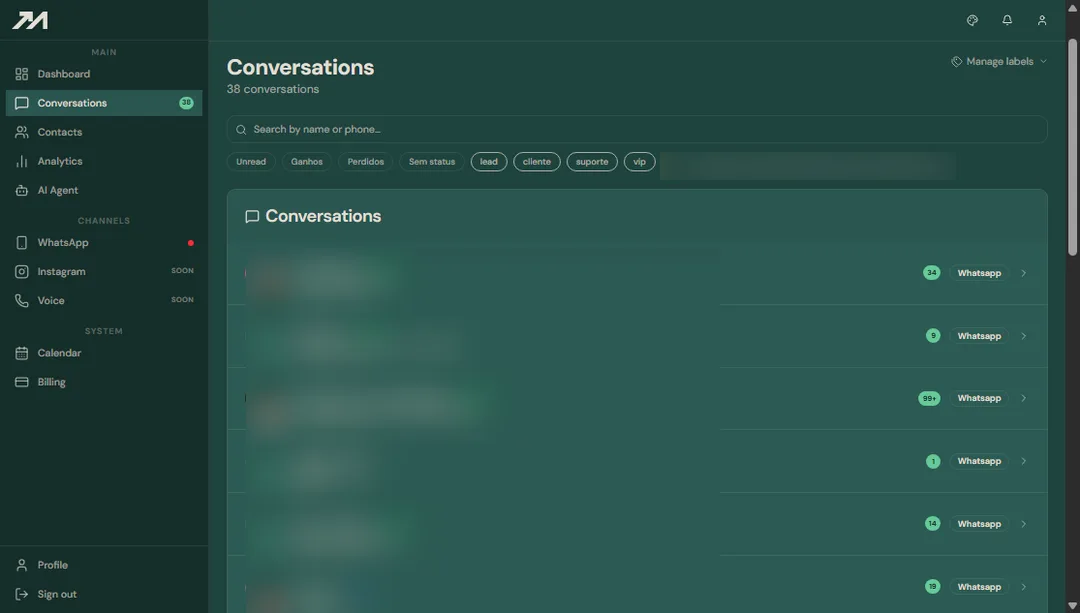The width and height of the screenshot is (1080, 613).
Task: Toggle the suporte label filter
Action: click(x=592, y=162)
